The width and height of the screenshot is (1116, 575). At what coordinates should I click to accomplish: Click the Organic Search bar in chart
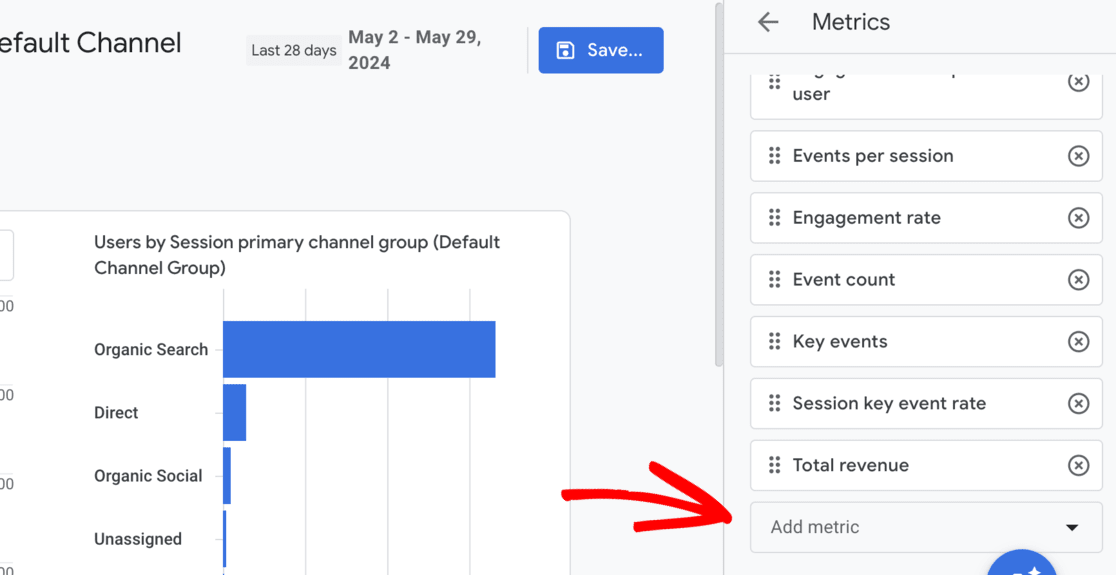tap(359, 349)
